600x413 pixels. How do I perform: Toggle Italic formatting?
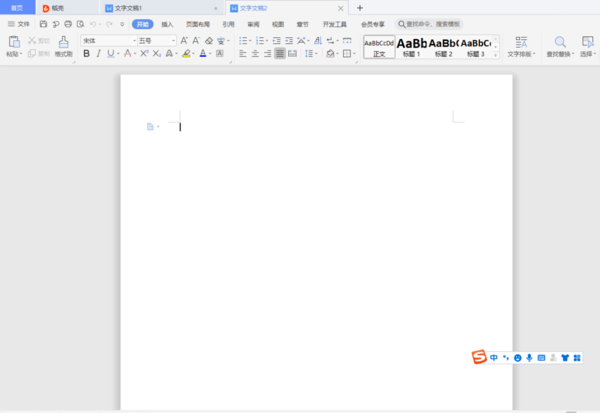(98, 54)
